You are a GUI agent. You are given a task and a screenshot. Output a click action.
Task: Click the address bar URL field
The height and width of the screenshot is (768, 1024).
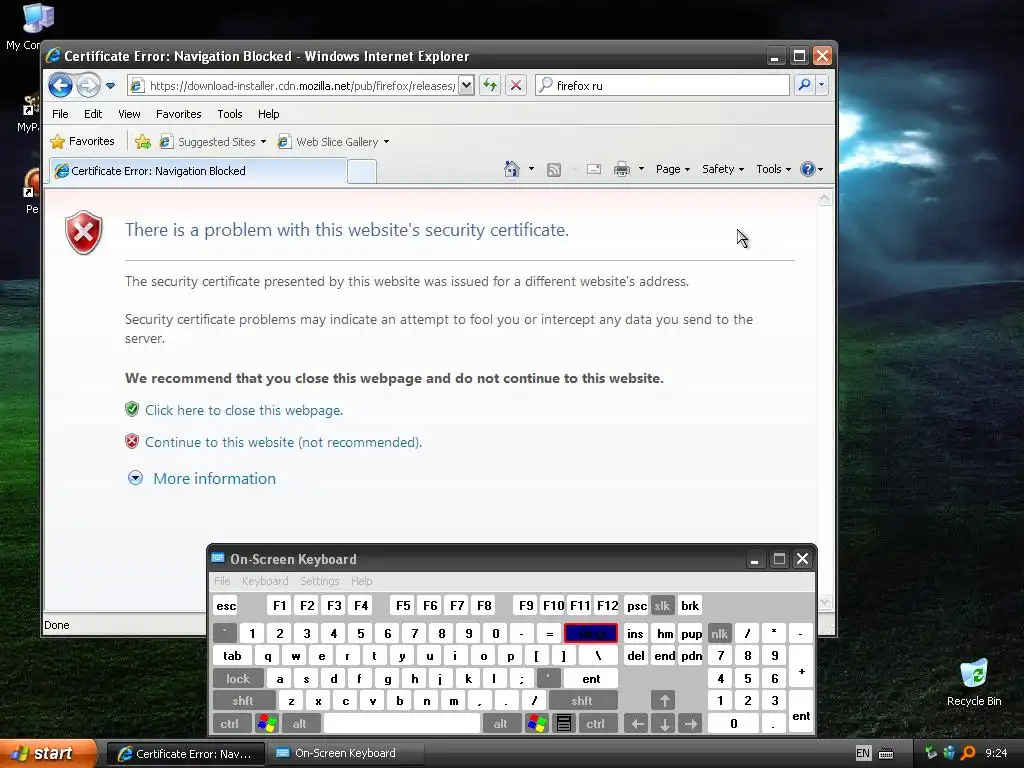click(293, 85)
